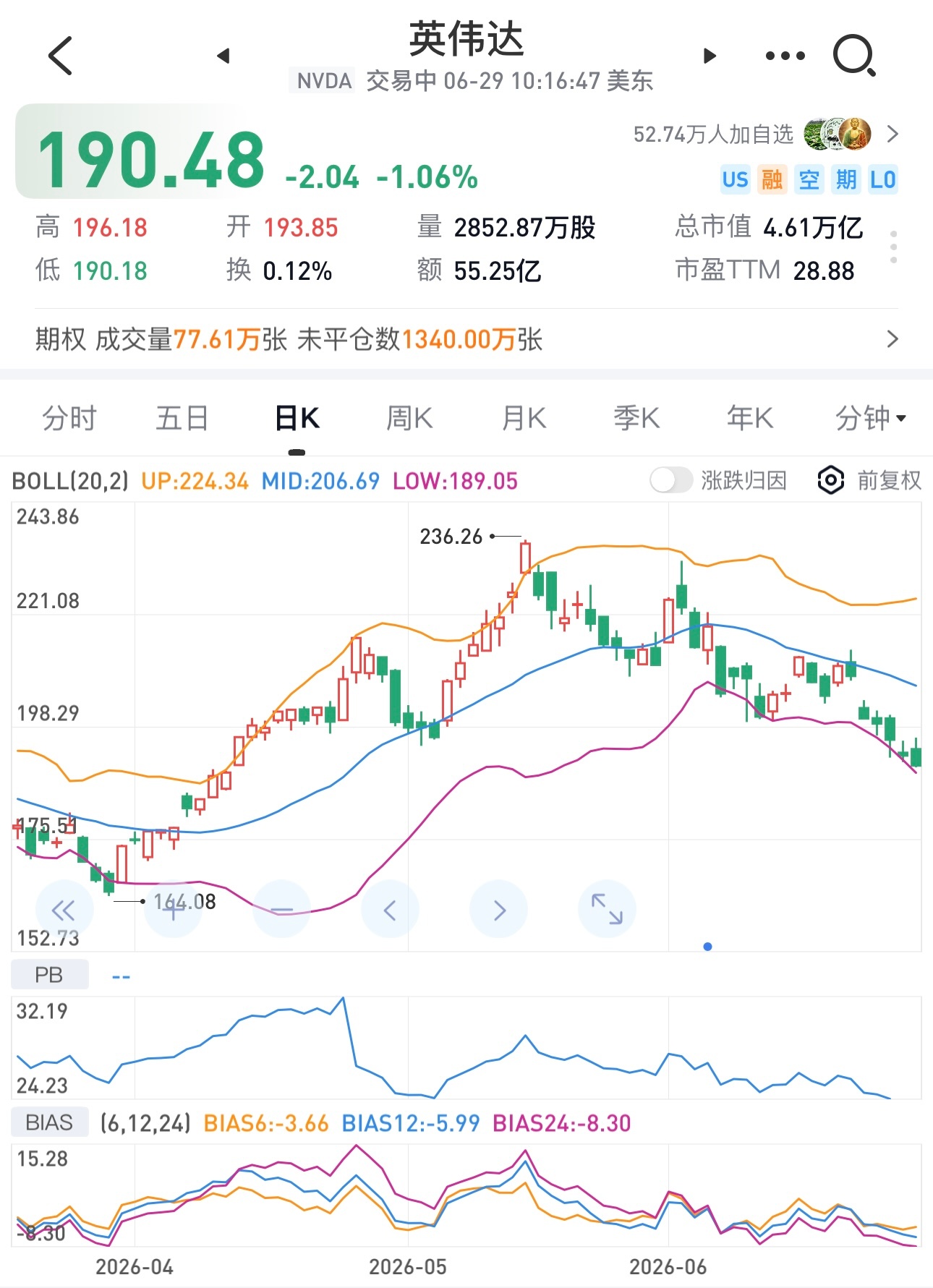Tap the 52.74万人加自选 text
The image size is (933, 1288).
[x=713, y=135]
